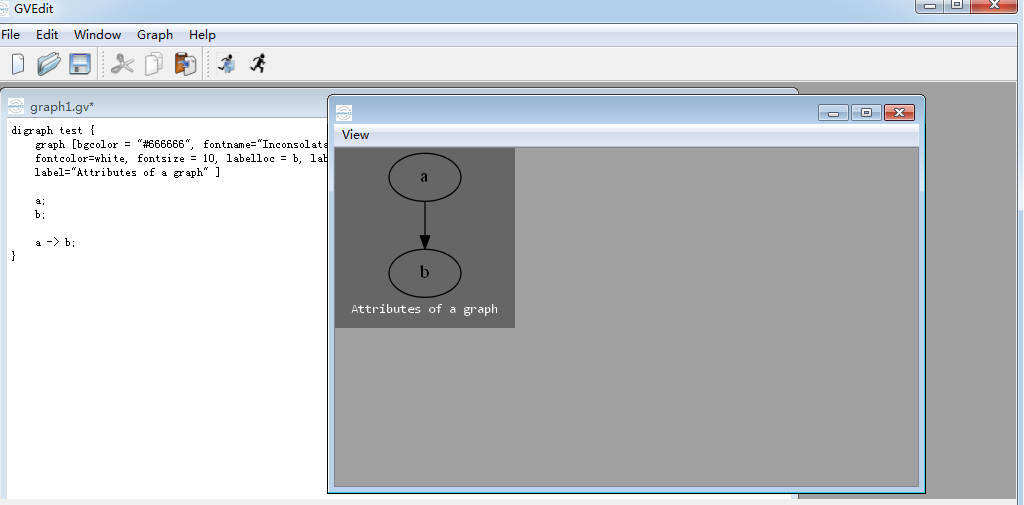Click the "digraph test {" code line

(53, 131)
